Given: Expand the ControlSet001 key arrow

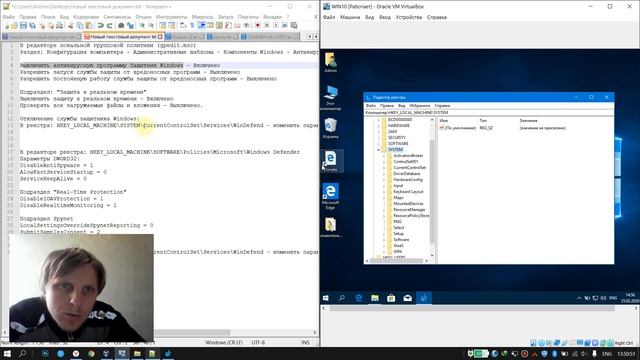Looking at the screenshot, I should pos(384,162).
